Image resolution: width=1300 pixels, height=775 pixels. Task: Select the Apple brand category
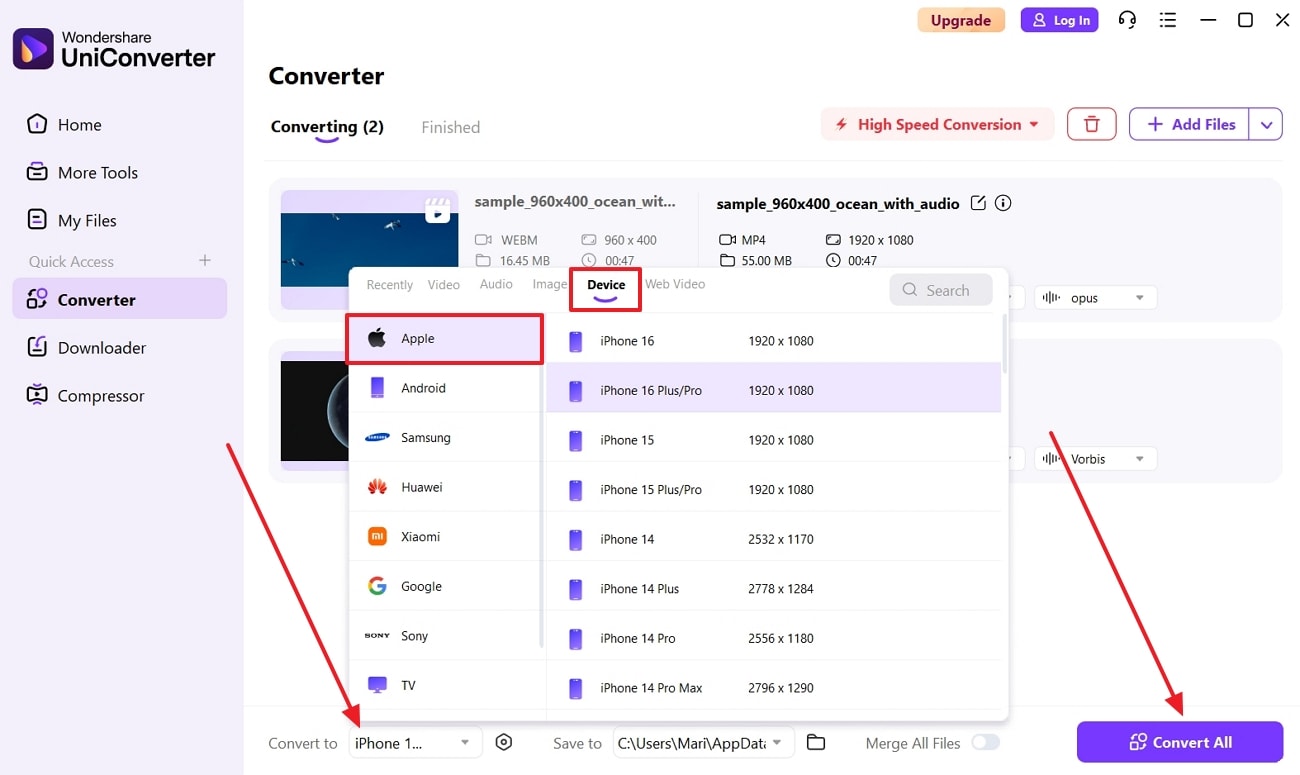point(445,339)
